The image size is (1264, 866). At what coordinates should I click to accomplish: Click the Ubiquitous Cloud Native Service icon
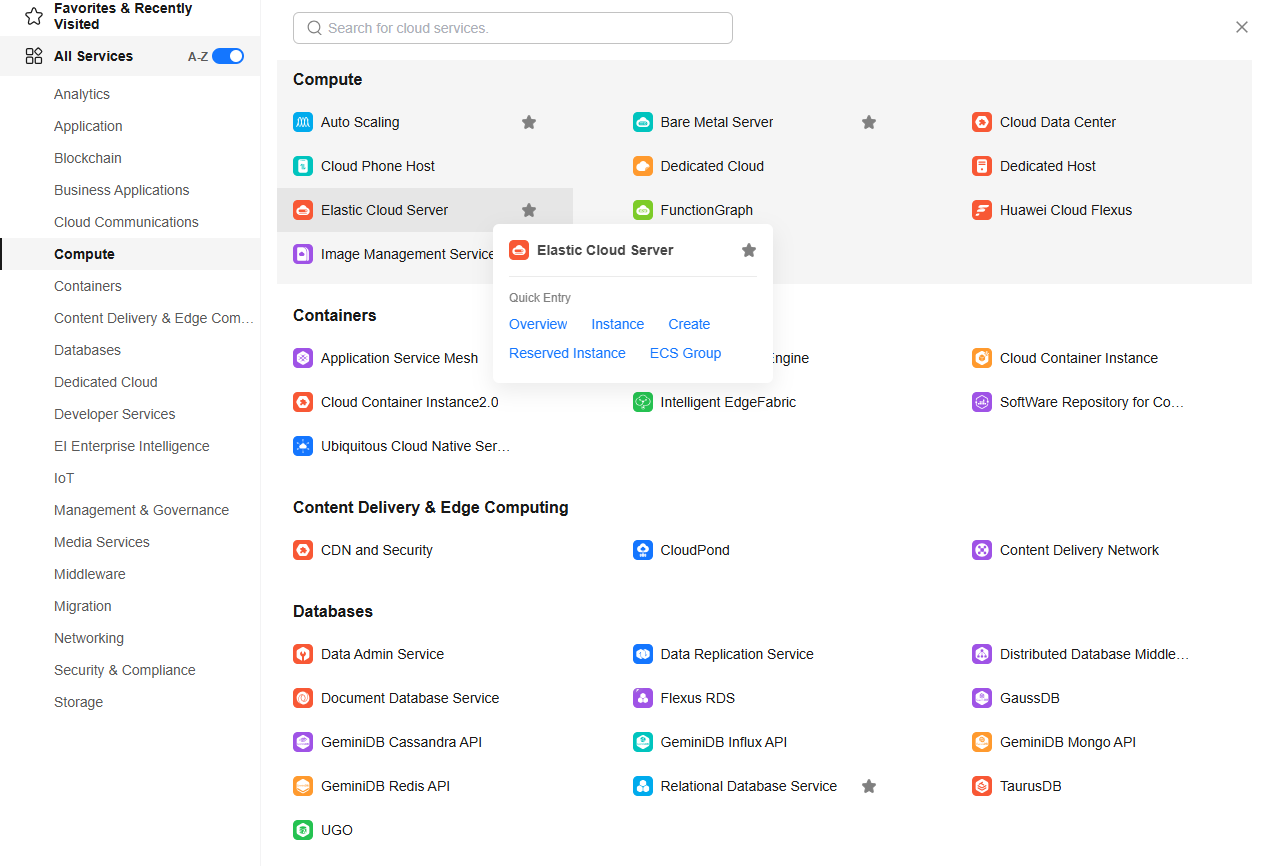coord(303,446)
